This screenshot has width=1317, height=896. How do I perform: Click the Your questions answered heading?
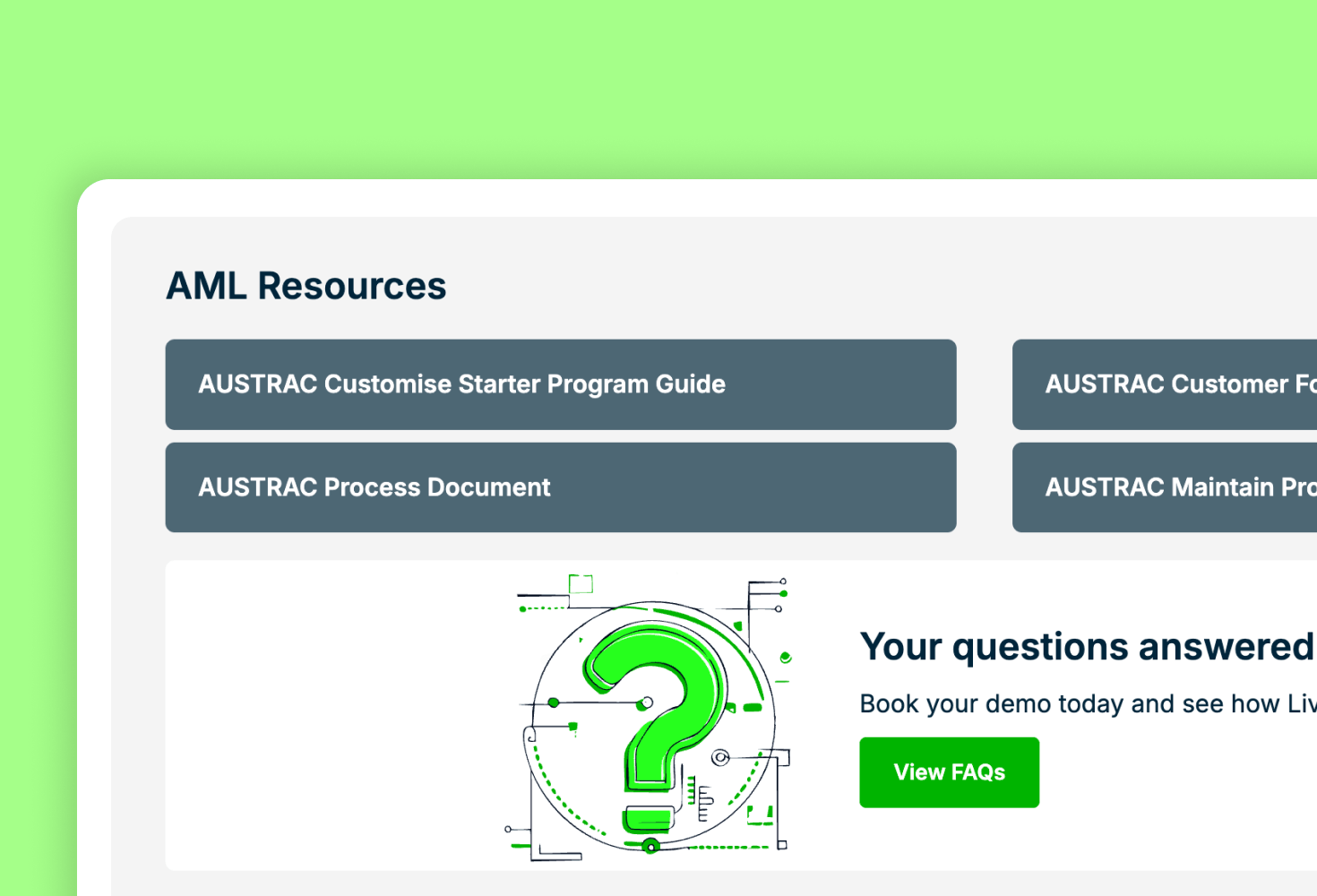click(1088, 647)
